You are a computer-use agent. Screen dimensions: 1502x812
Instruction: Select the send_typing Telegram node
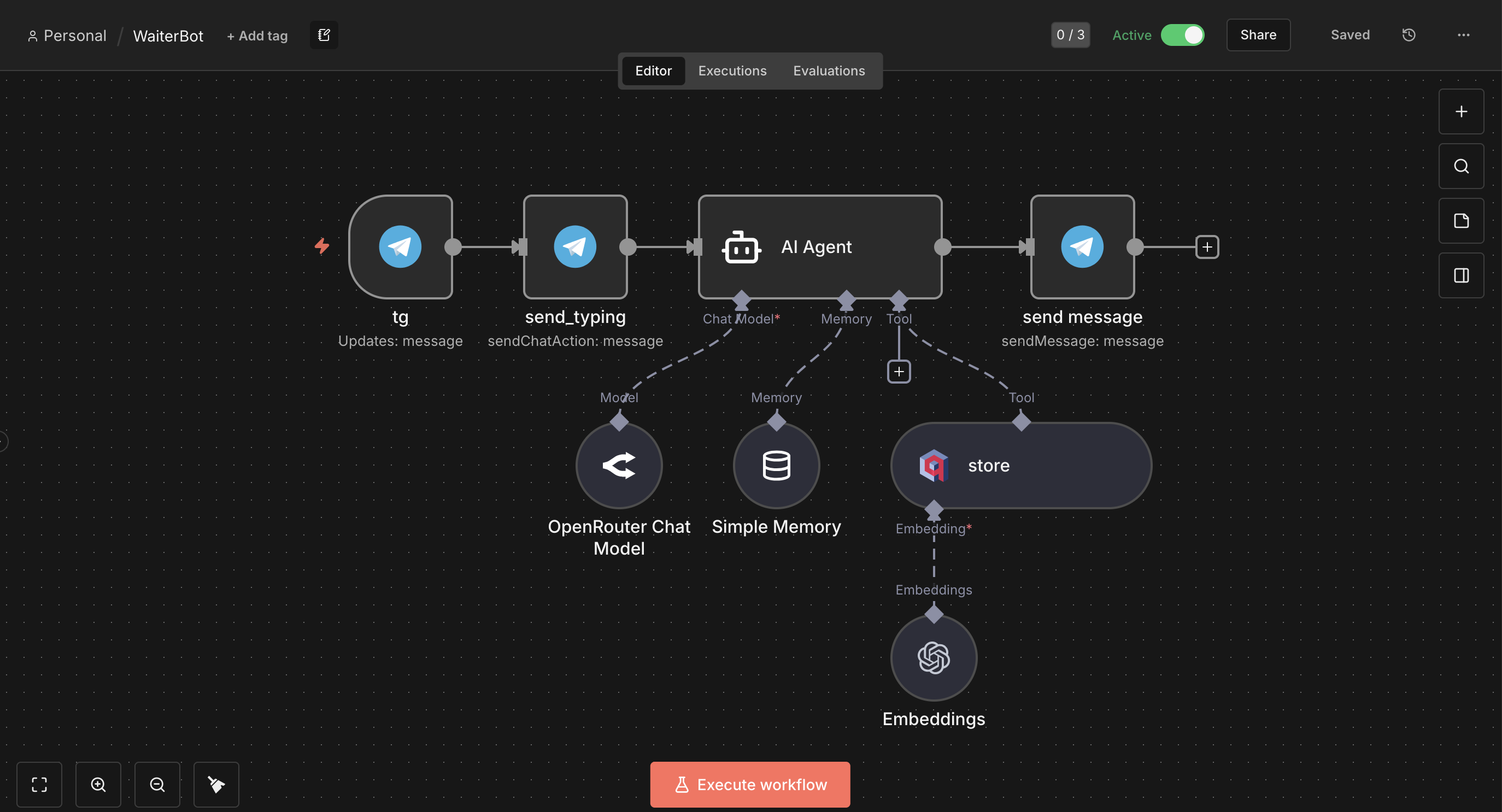coord(575,246)
